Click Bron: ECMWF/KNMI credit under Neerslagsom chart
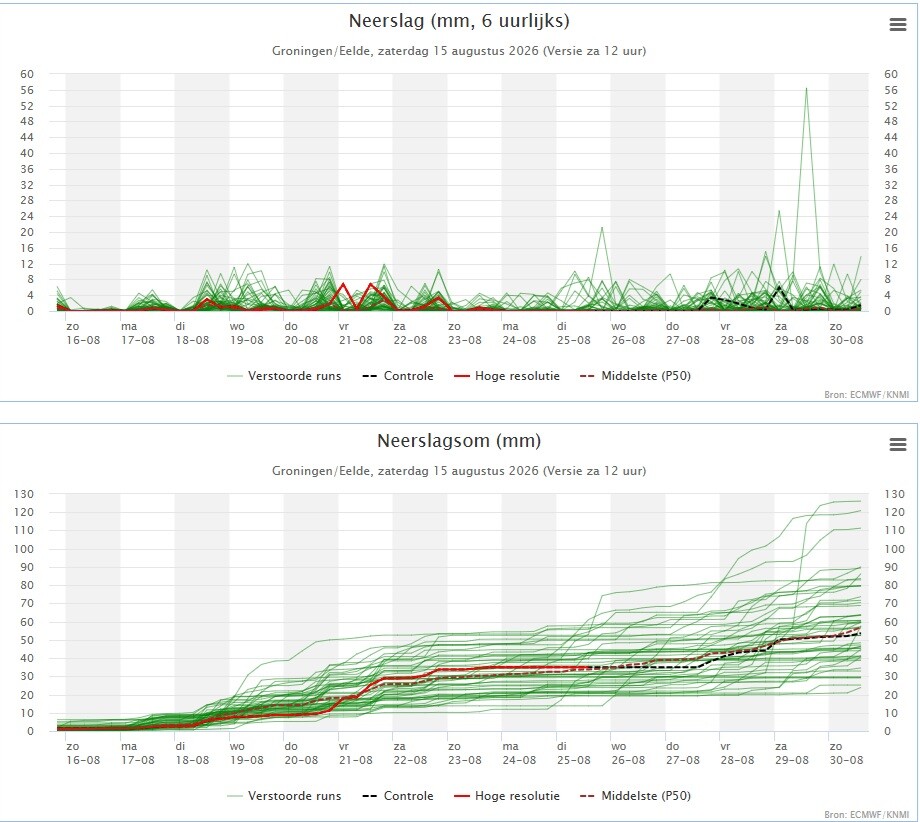 [867, 814]
